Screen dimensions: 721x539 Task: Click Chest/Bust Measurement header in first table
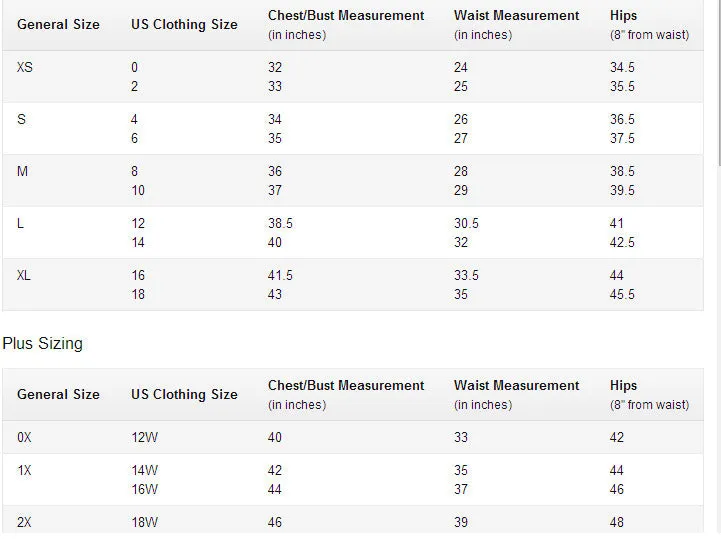[346, 16]
